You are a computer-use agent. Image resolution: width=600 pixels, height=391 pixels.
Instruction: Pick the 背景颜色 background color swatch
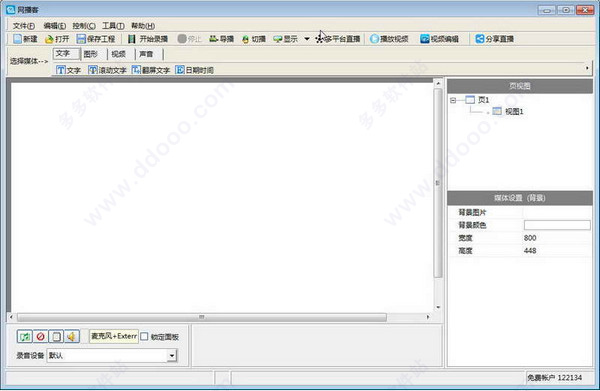pyautogui.click(x=557, y=225)
